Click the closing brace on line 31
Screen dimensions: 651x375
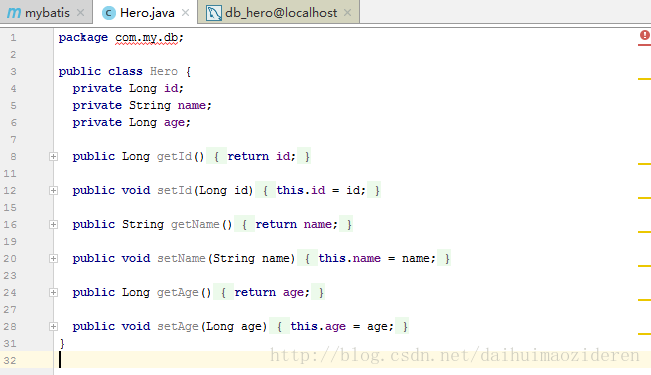tap(62, 344)
